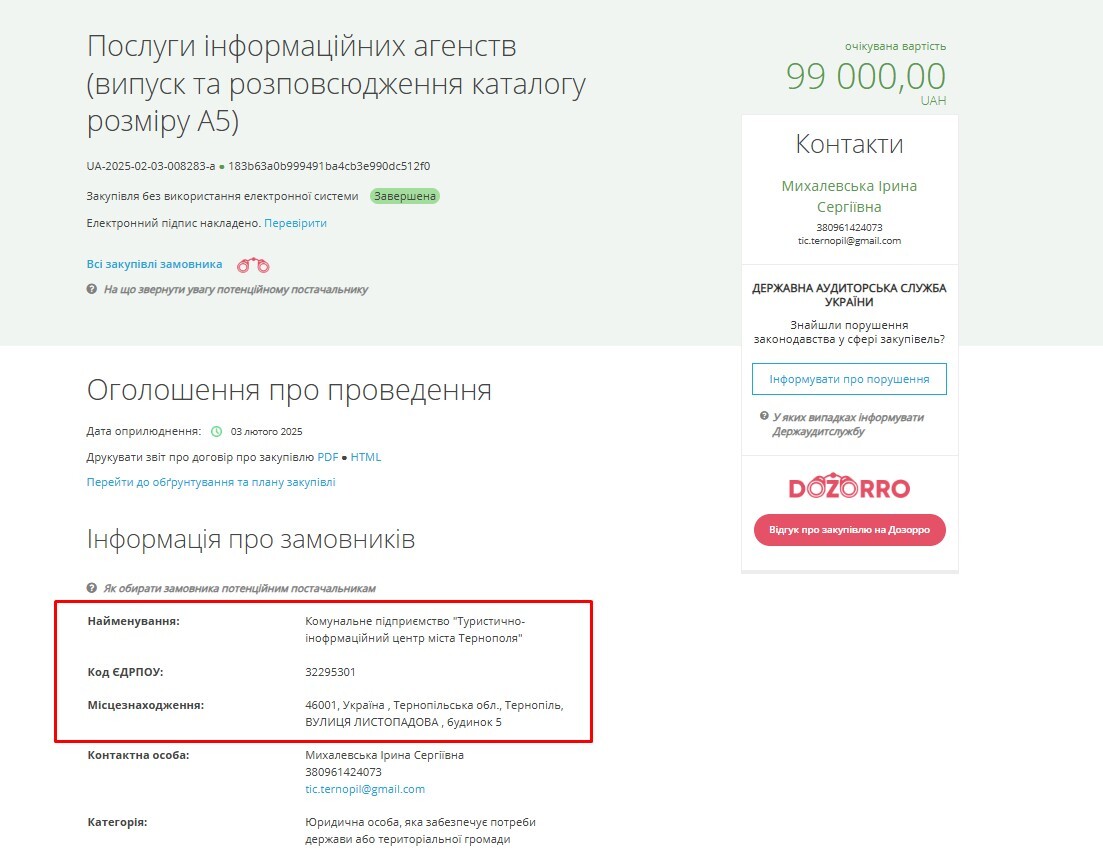This screenshot has height=863, width=1103.
Task: Open the PDF contract report
Action: click(x=328, y=457)
